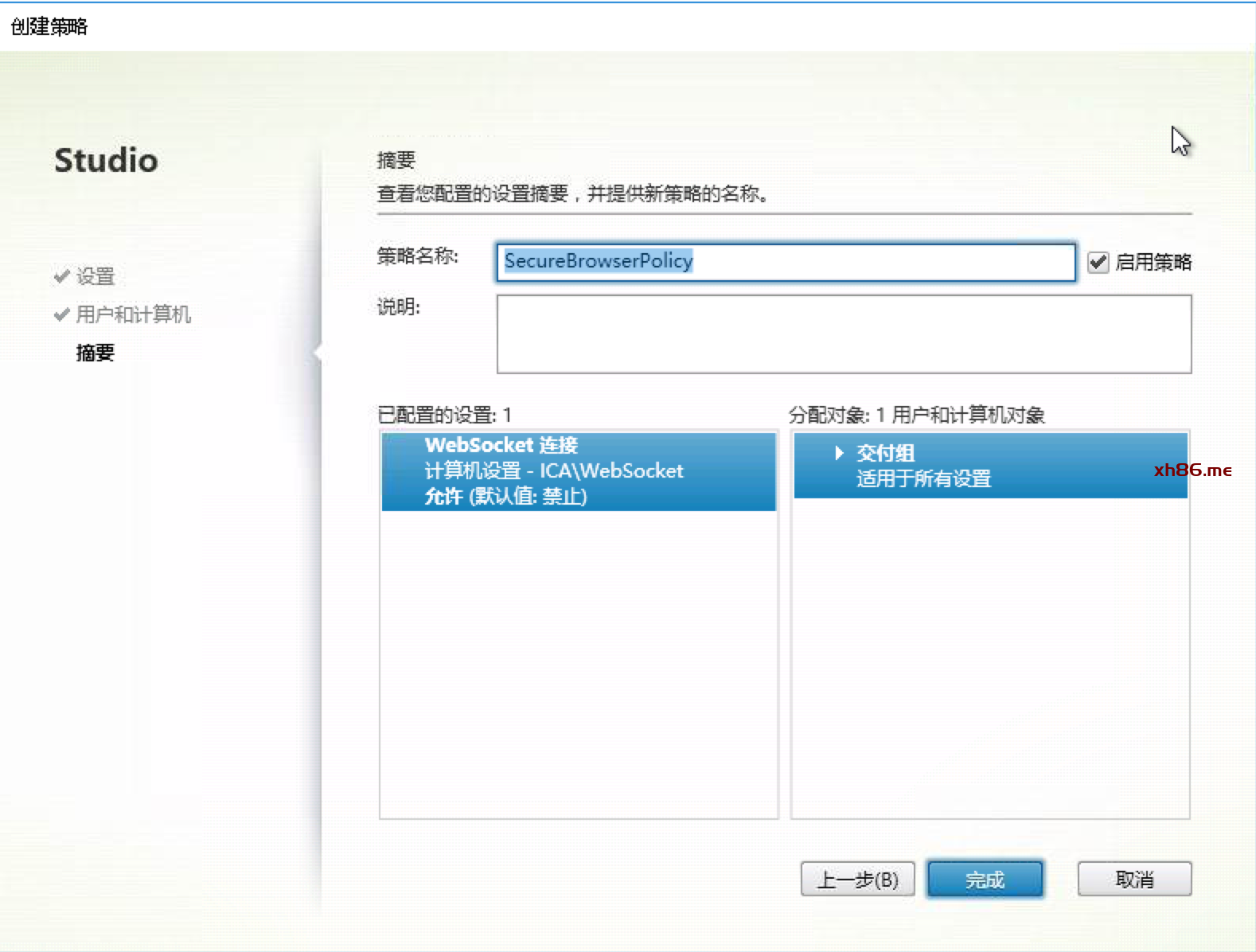Click the 上一步(B) back button
Image resolution: width=1256 pixels, height=952 pixels.
857,880
